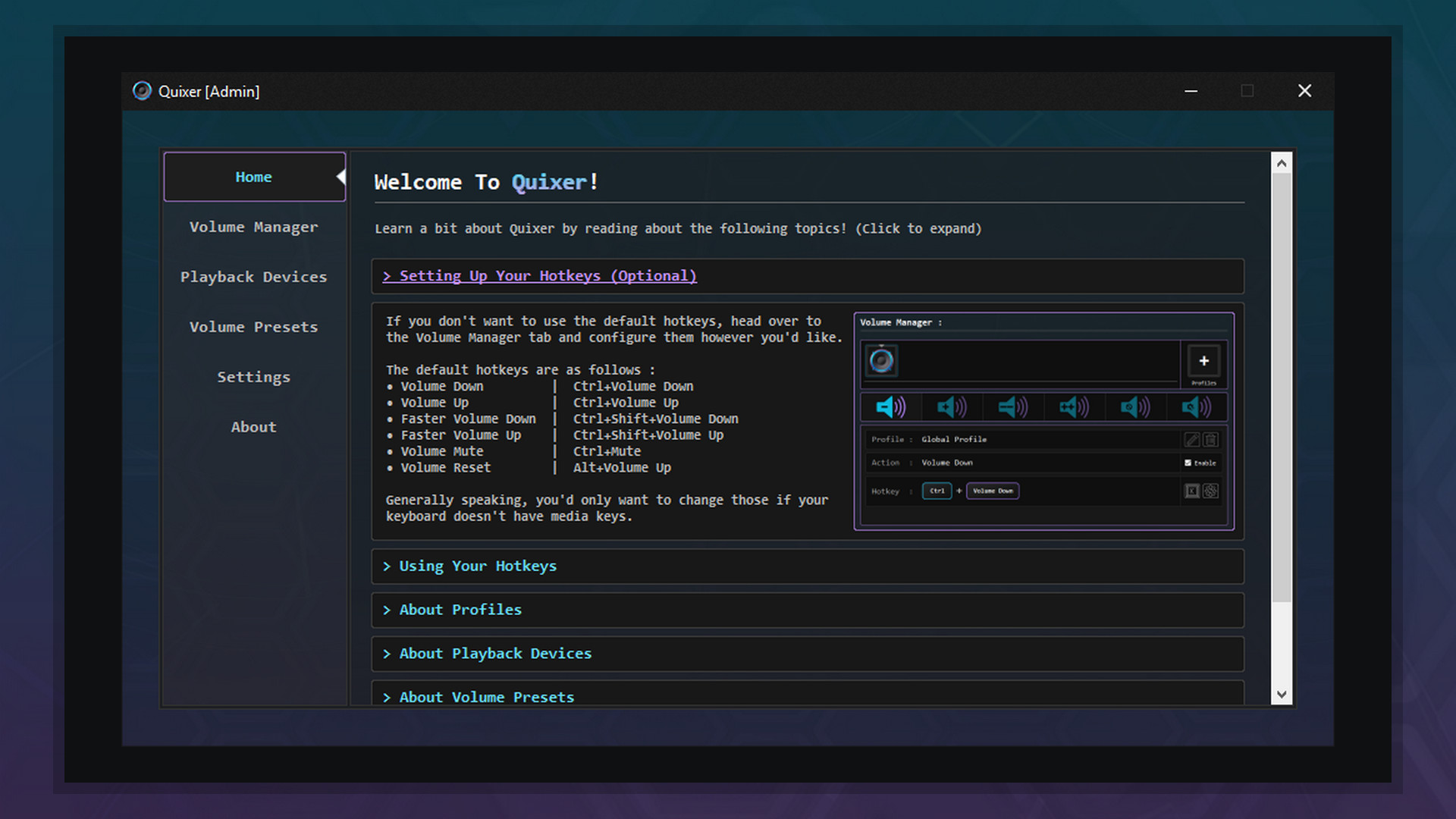Select the Faster Volume Up speaker icon
This screenshot has width=1456, height=819.
click(x=1073, y=407)
